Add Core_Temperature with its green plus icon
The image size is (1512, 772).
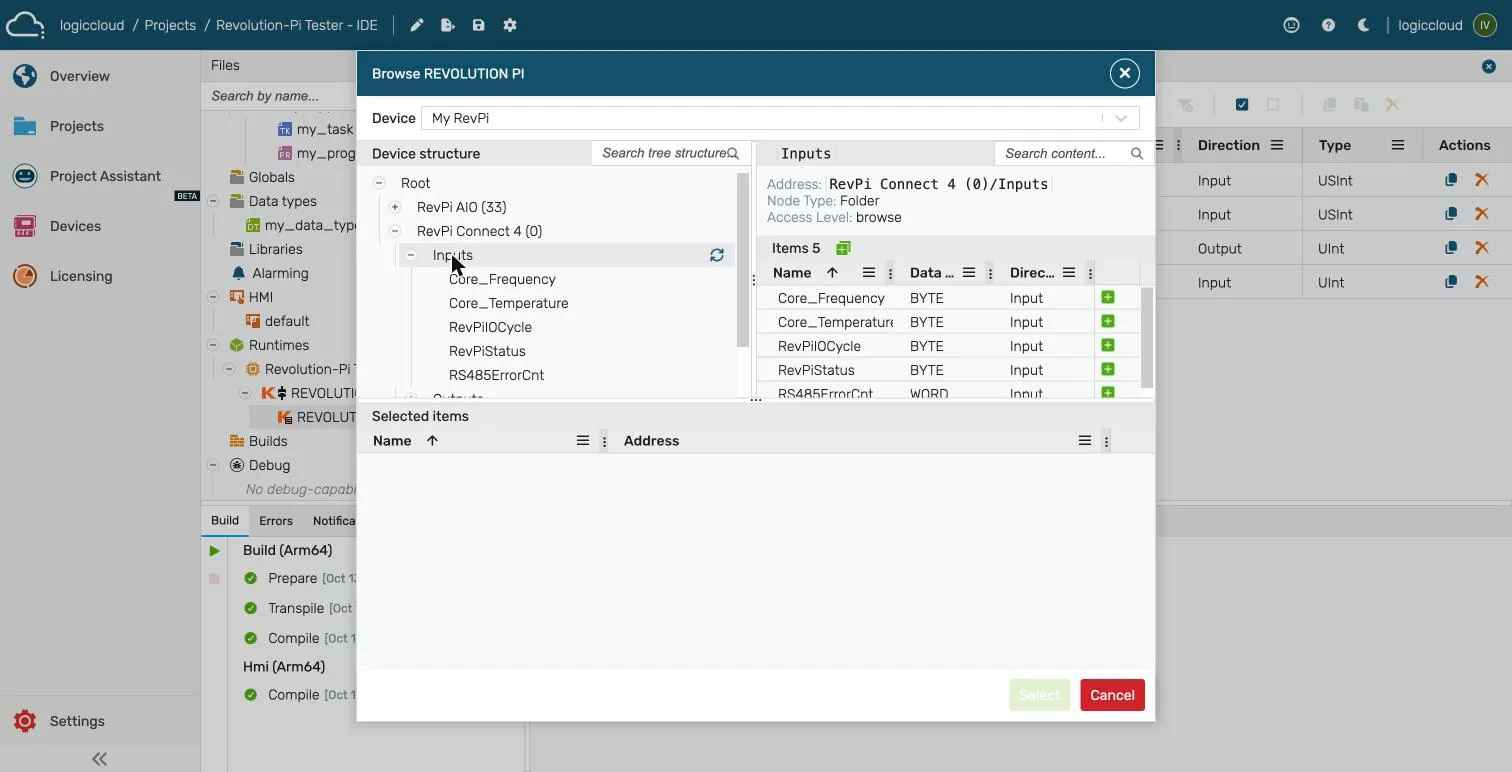(x=1107, y=321)
